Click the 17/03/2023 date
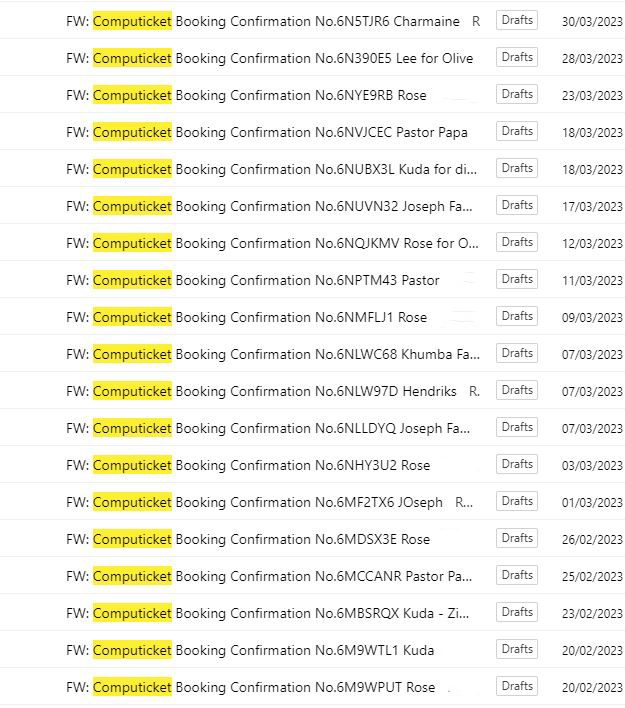The height and width of the screenshot is (708, 625). point(592,207)
